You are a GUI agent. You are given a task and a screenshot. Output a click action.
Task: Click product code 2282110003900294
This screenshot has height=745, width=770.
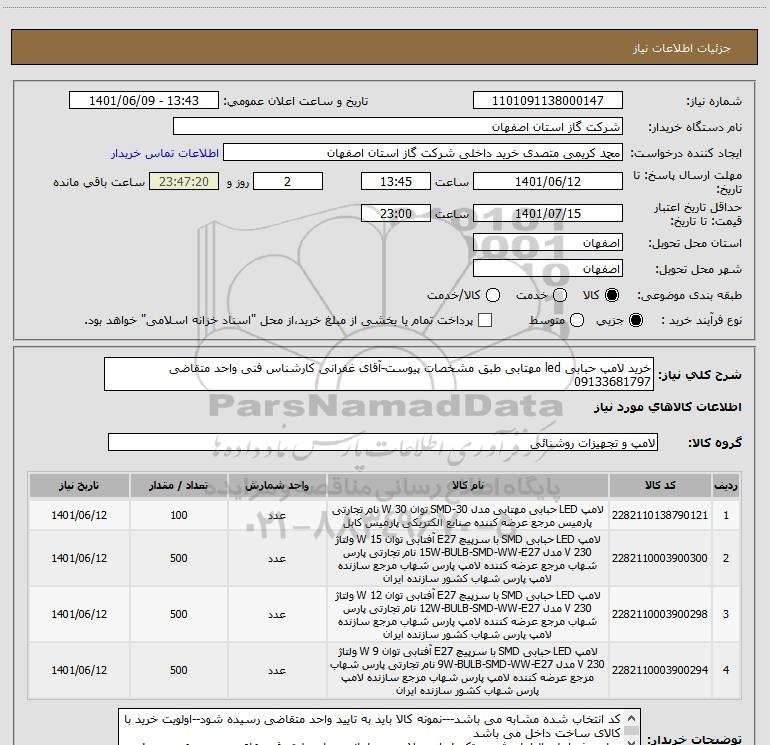pos(660,670)
